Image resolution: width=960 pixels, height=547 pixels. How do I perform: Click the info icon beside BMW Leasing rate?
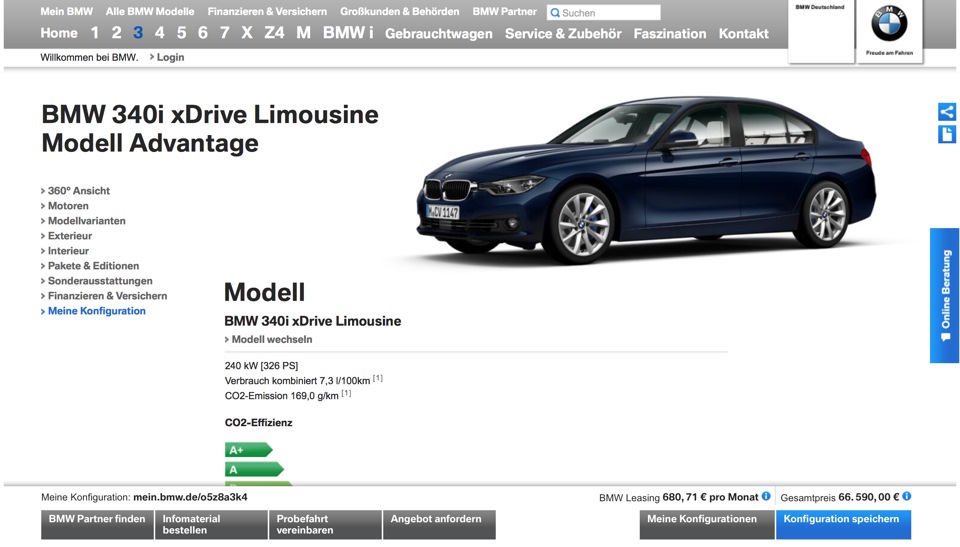click(x=766, y=496)
